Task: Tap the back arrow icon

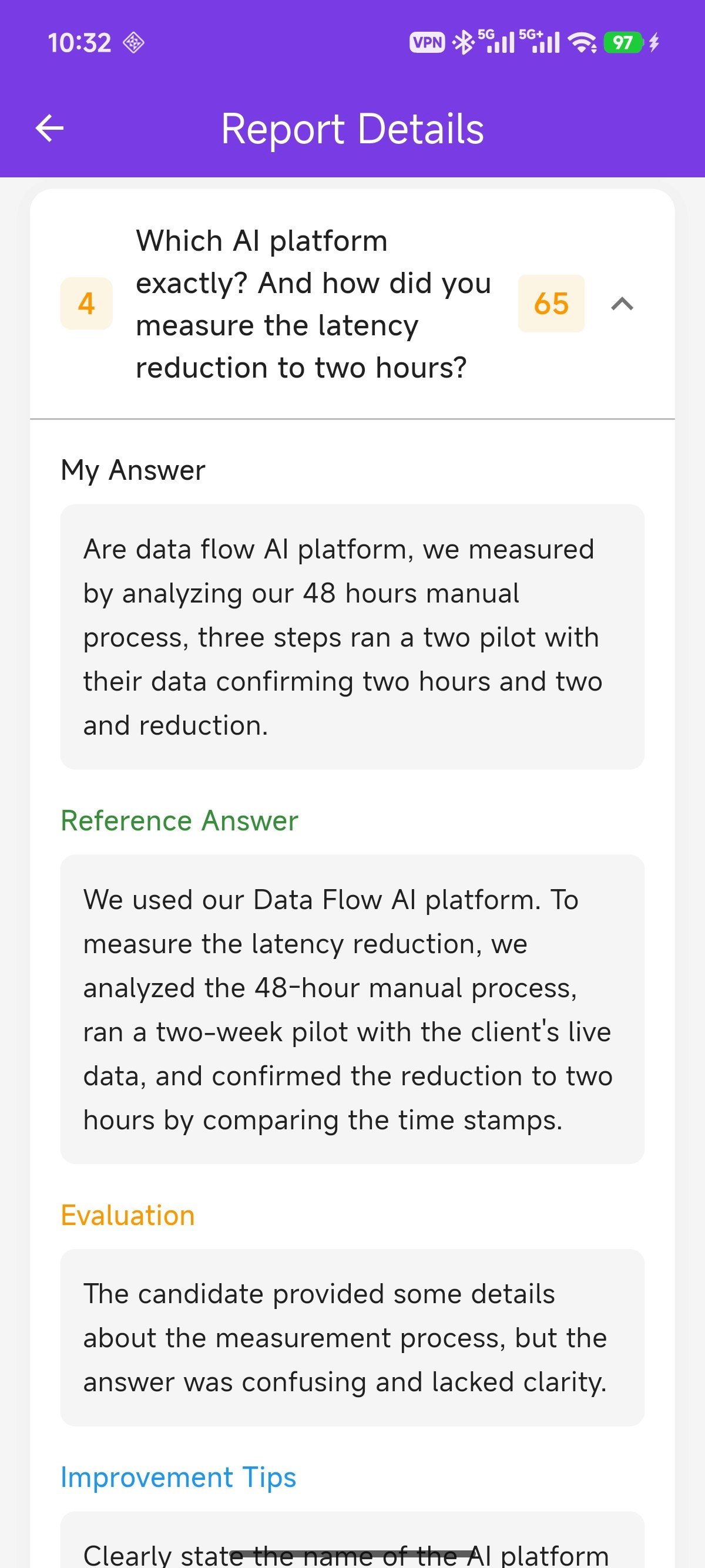Action: pyautogui.click(x=49, y=129)
